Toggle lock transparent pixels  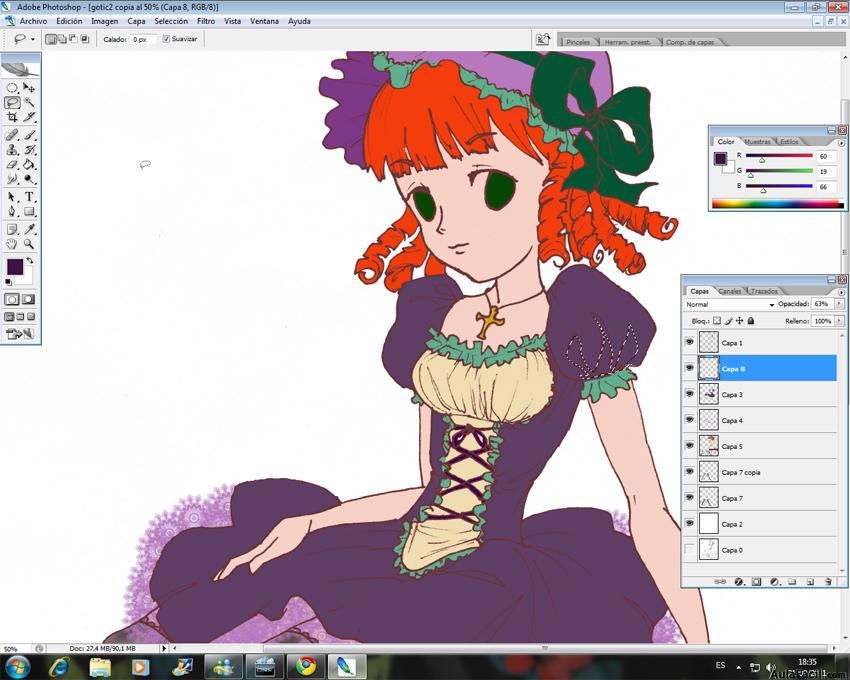[717, 321]
